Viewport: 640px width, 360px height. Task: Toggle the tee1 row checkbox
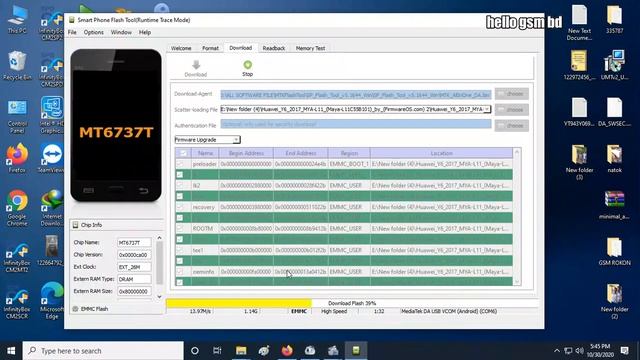pyautogui.click(x=180, y=250)
